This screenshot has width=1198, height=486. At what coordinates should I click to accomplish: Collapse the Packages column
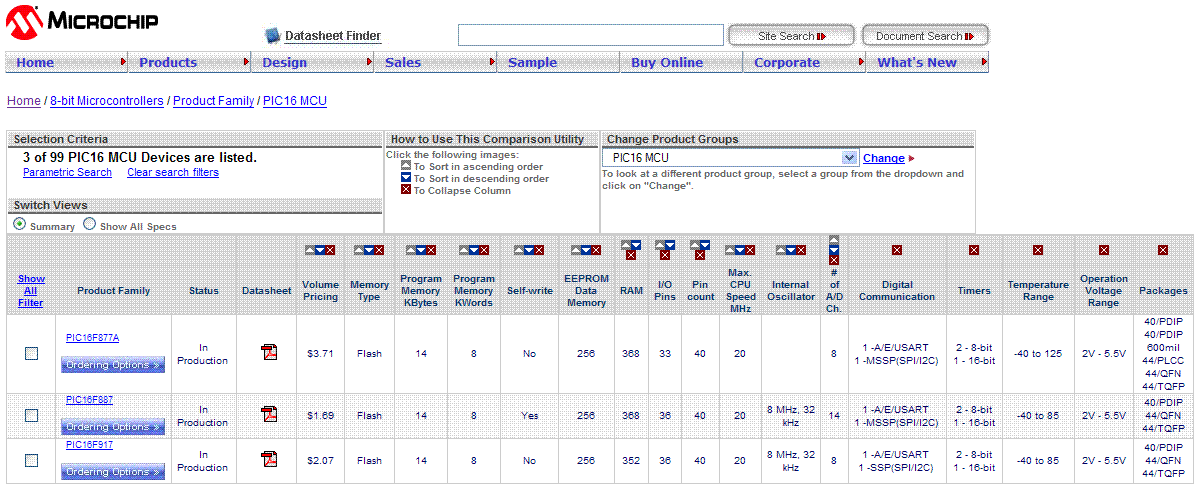point(1163,250)
